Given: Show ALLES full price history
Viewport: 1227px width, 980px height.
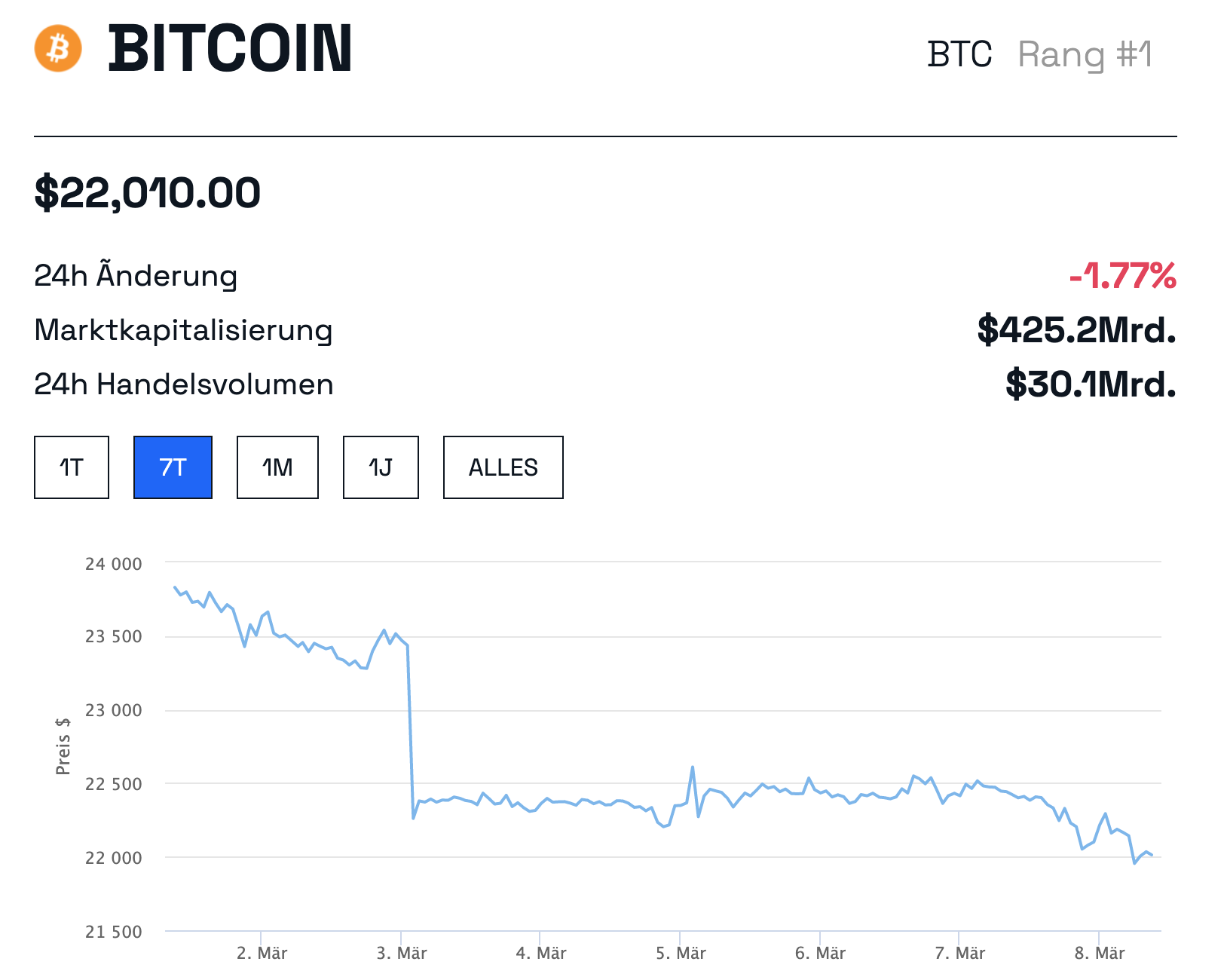Looking at the screenshot, I should click(503, 467).
